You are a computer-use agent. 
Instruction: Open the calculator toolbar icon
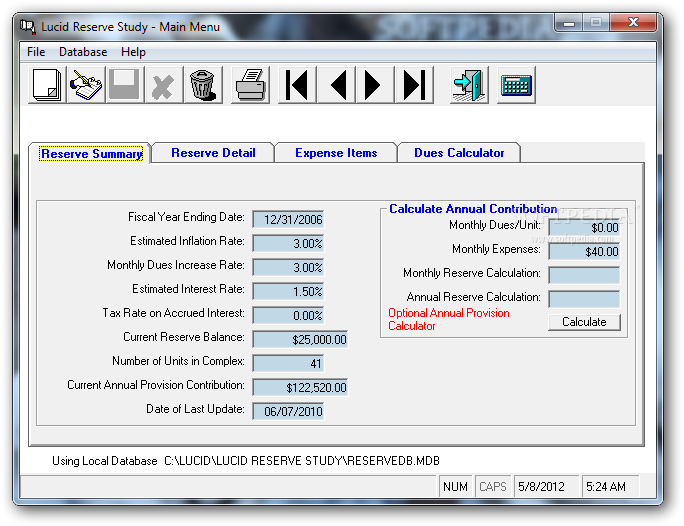(516, 85)
